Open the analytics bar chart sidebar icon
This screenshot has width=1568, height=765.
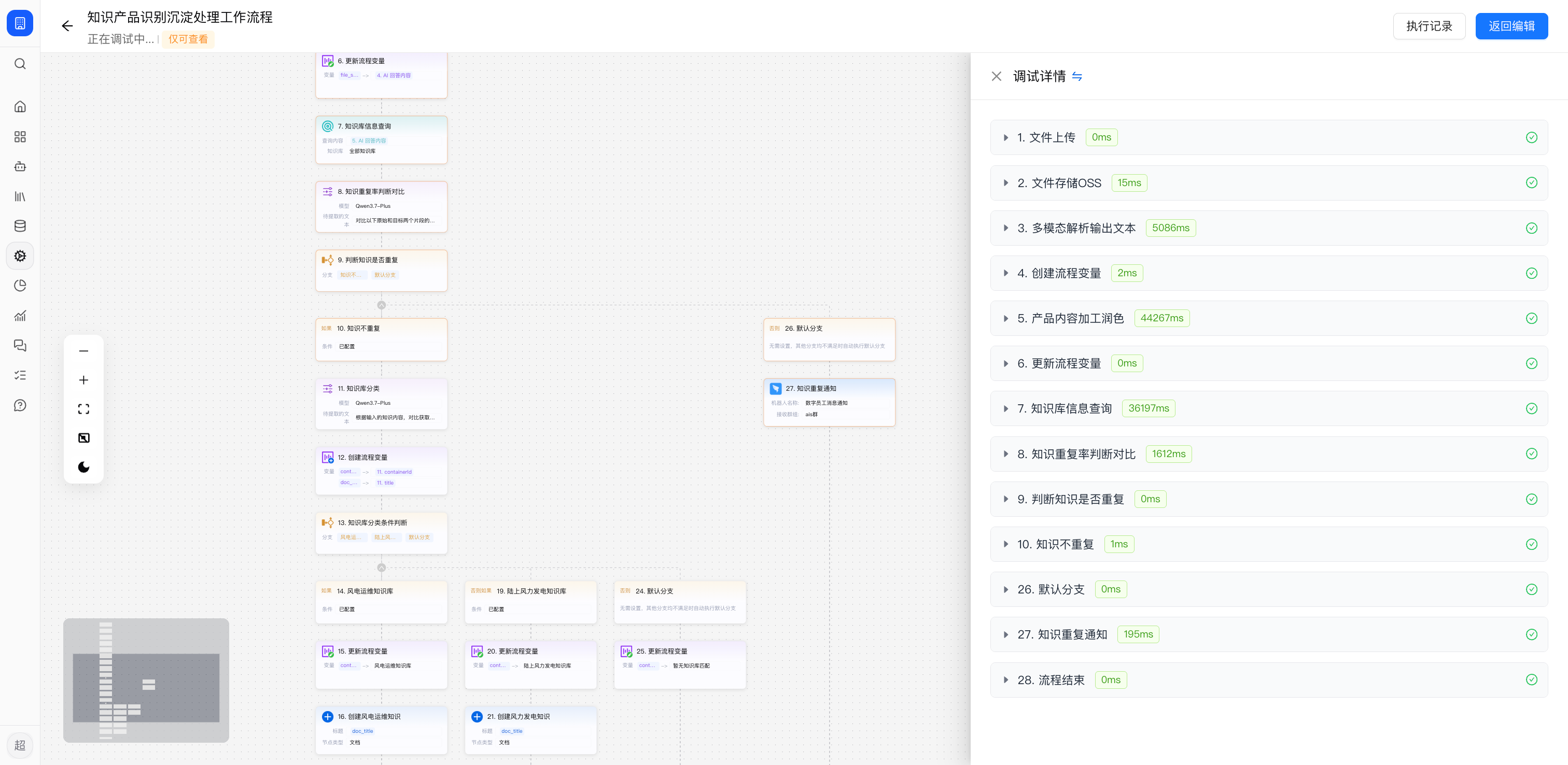coord(20,315)
